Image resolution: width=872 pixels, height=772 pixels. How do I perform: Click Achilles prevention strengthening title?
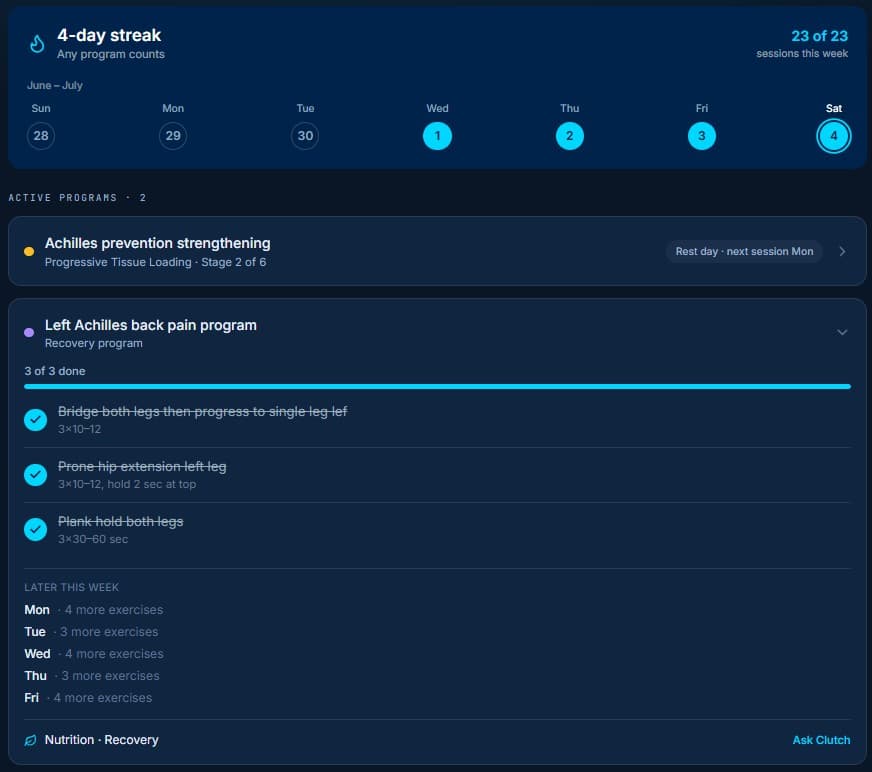tap(158, 244)
